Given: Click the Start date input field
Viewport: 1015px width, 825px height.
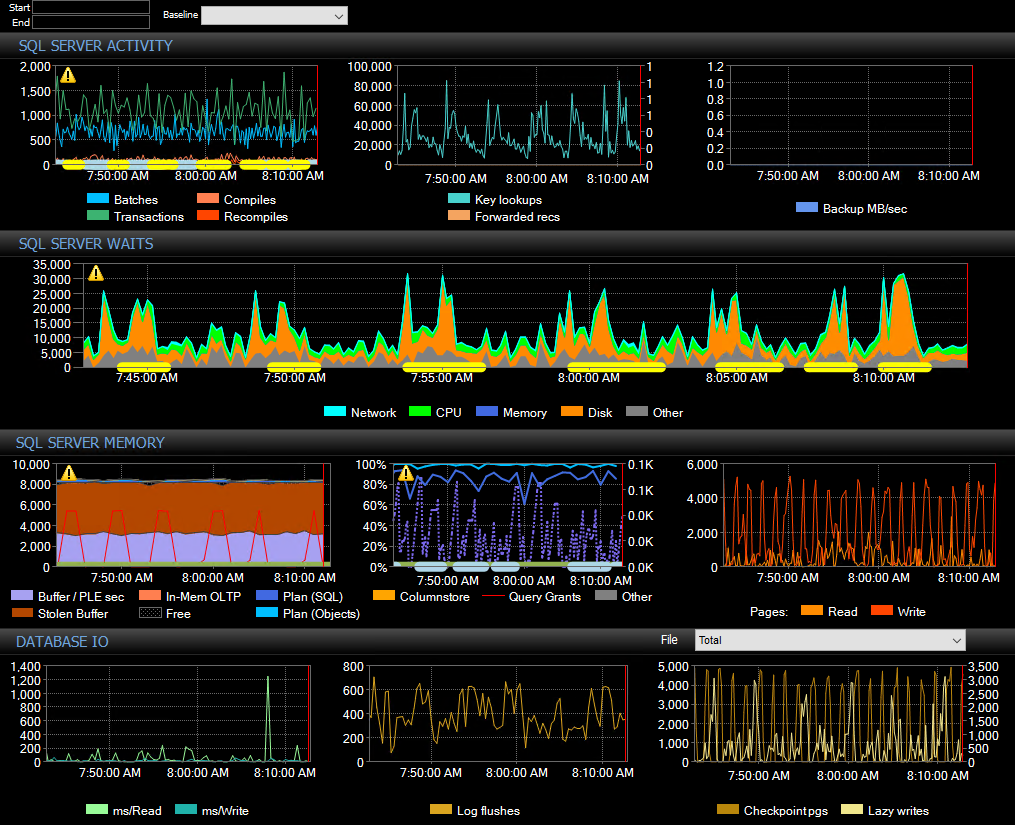Looking at the screenshot, I should [x=90, y=8].
